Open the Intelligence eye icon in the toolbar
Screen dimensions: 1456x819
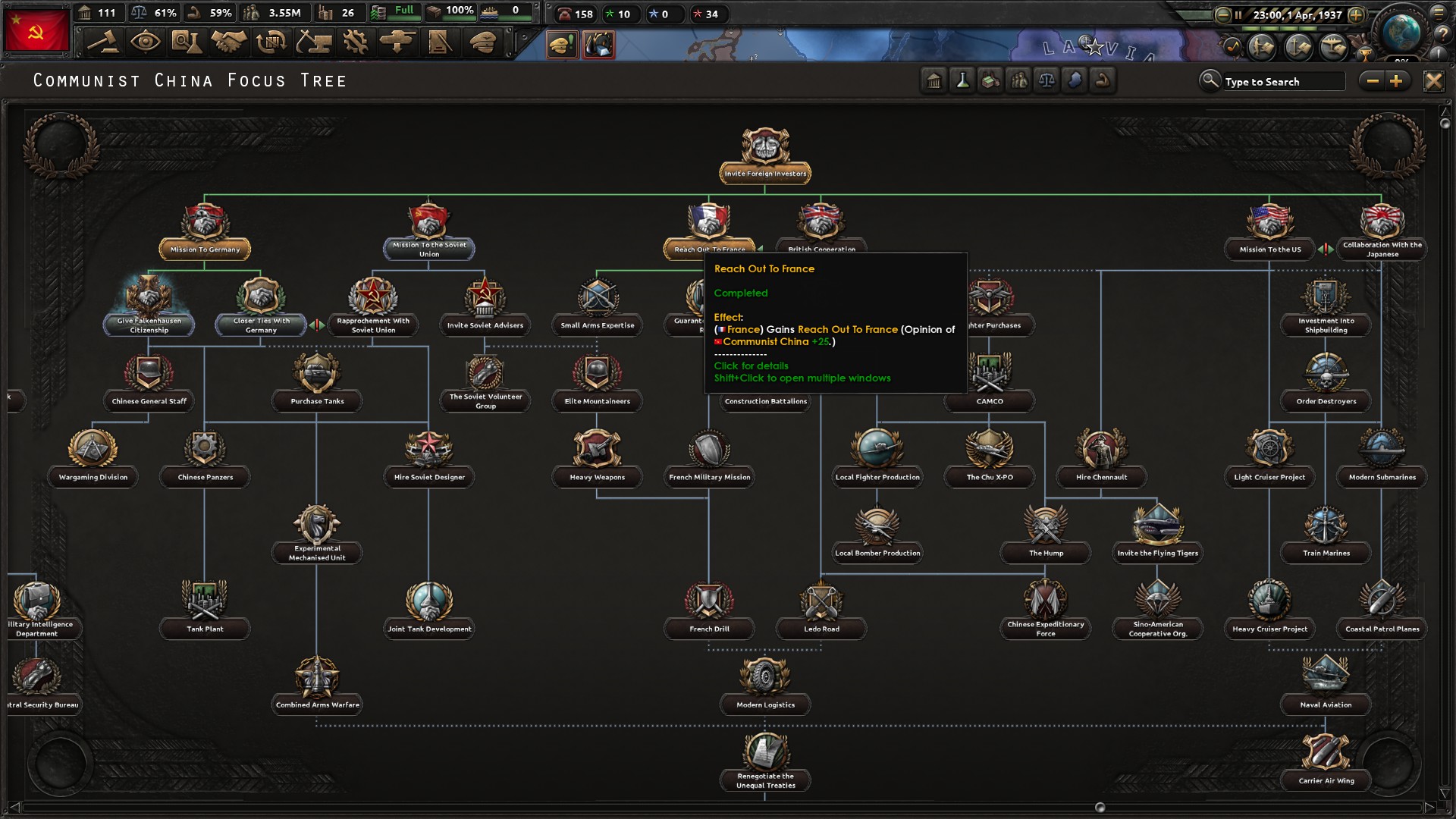tap(146, 43)
